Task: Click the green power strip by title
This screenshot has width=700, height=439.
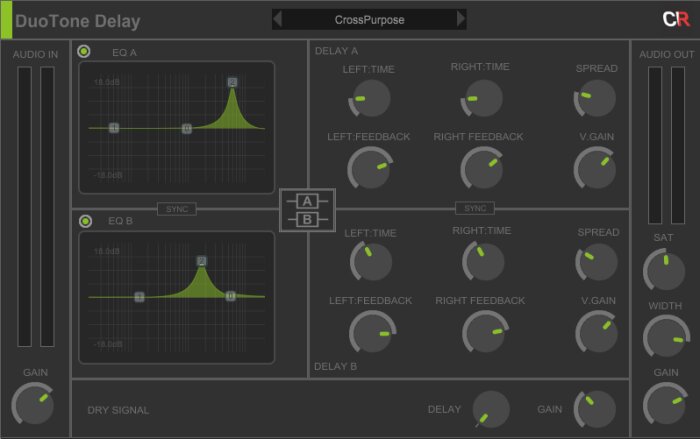Action: click(x=6, y=20)
